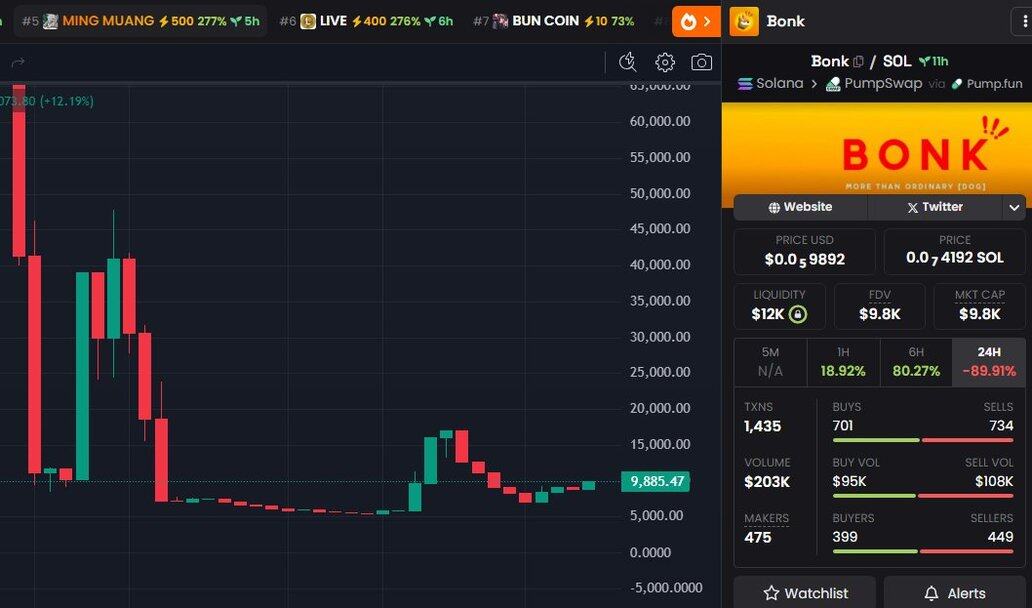Add Bonk to the Watchlist
Screen dimensions: 1032x608
pyautogui.click(x=805, y=593)
